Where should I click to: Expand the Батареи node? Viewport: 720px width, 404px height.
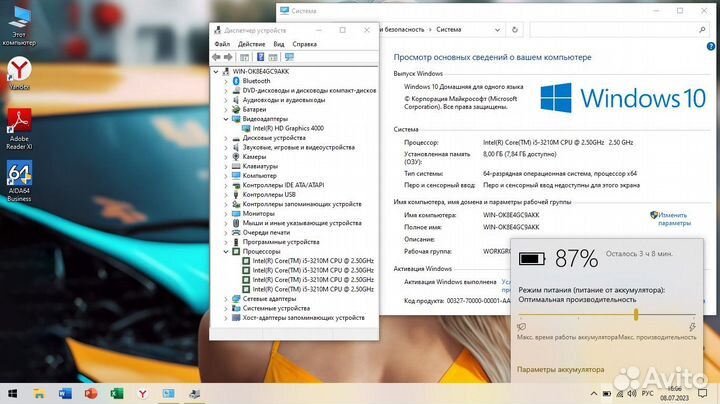coord(225,109)
